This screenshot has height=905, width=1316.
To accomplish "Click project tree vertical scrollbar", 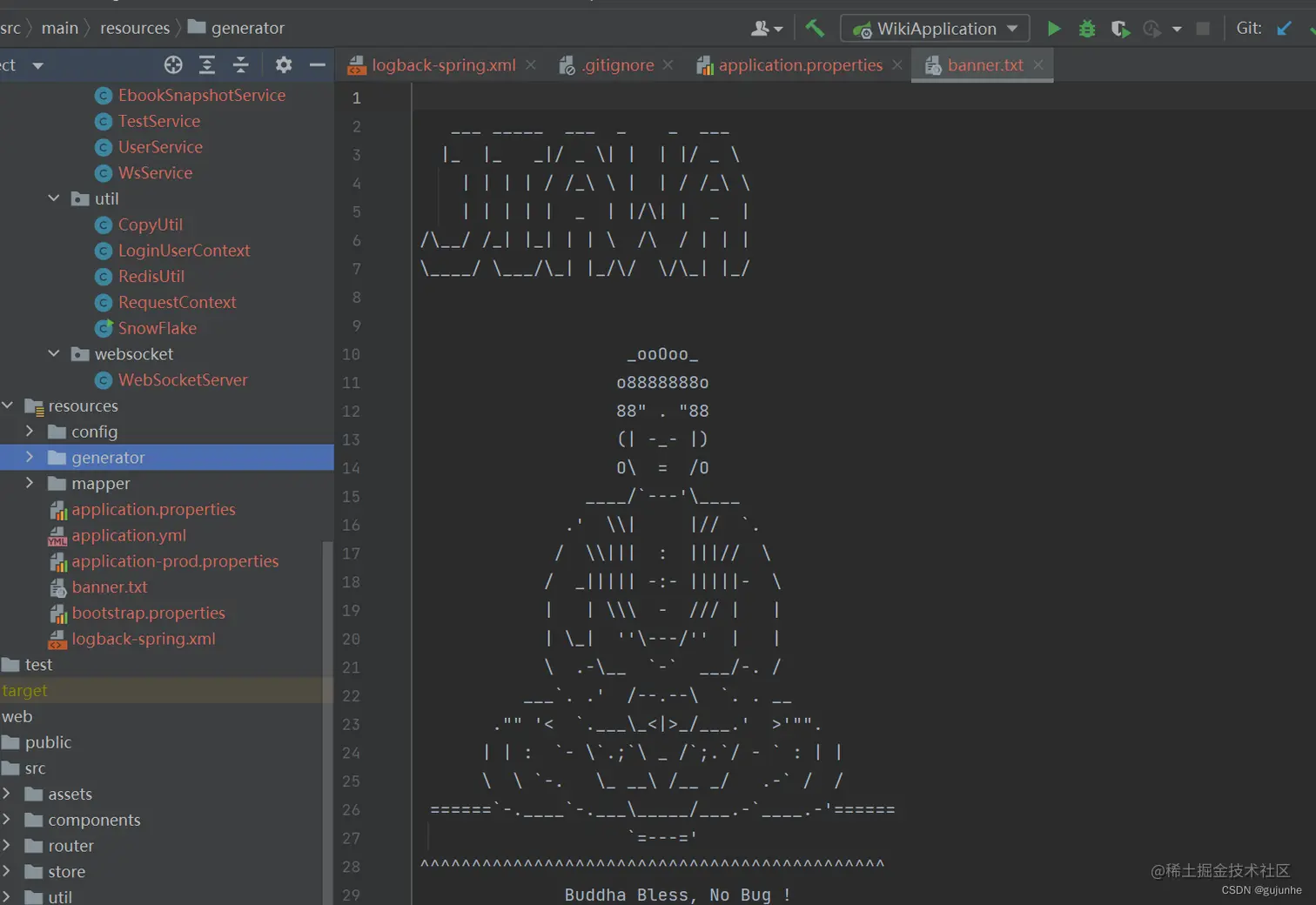I will coord(328,722).
